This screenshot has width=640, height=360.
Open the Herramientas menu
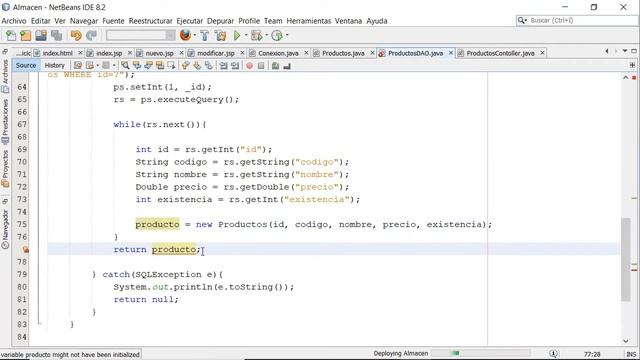point(309,21)
